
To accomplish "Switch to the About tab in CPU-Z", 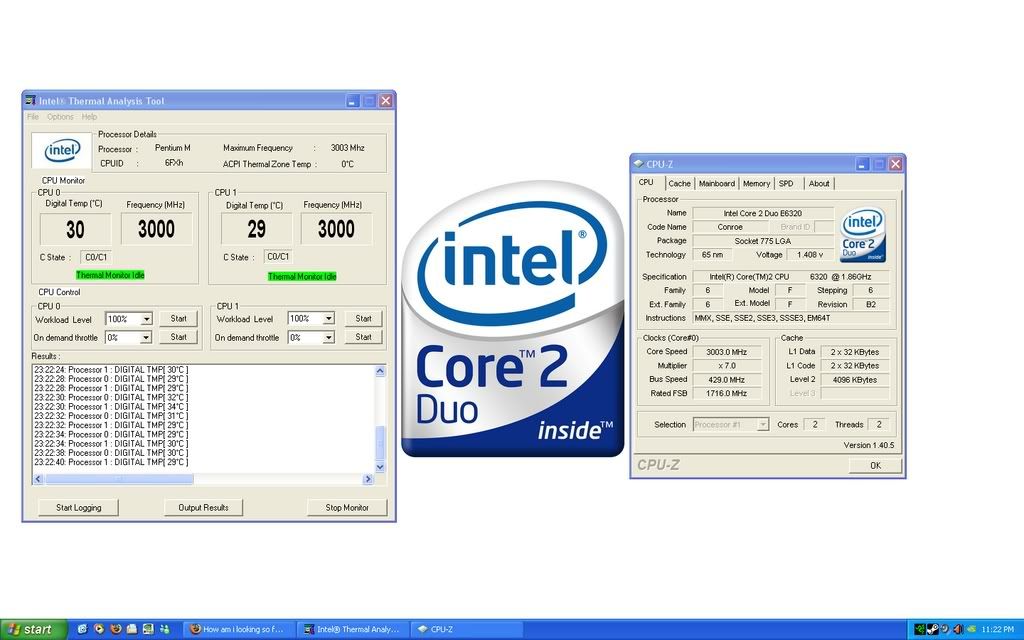I will click(x=819, y=184).
